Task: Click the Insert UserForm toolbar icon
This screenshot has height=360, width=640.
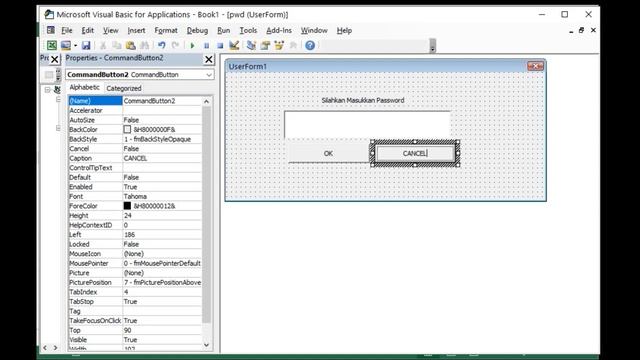Action: point(65,45)
